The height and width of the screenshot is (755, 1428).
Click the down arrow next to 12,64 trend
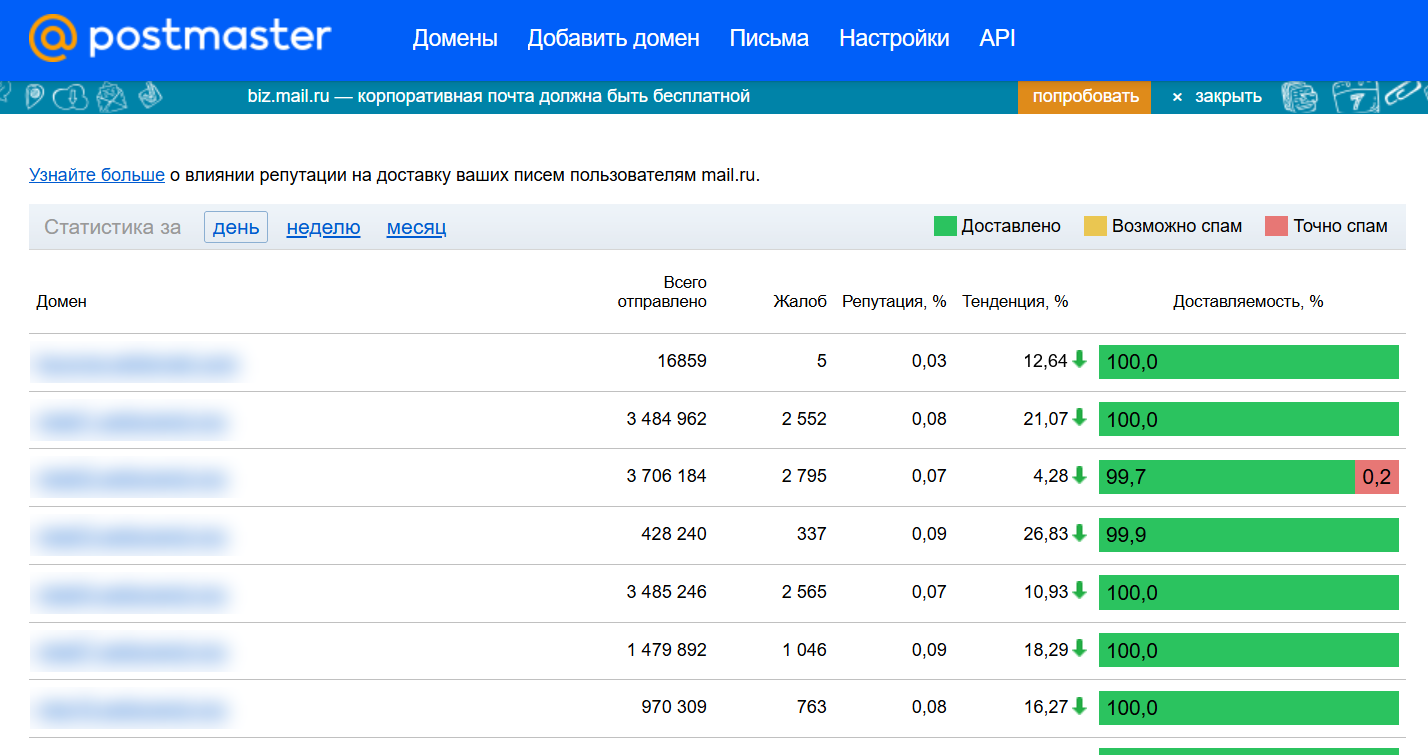pos(1079,359)
